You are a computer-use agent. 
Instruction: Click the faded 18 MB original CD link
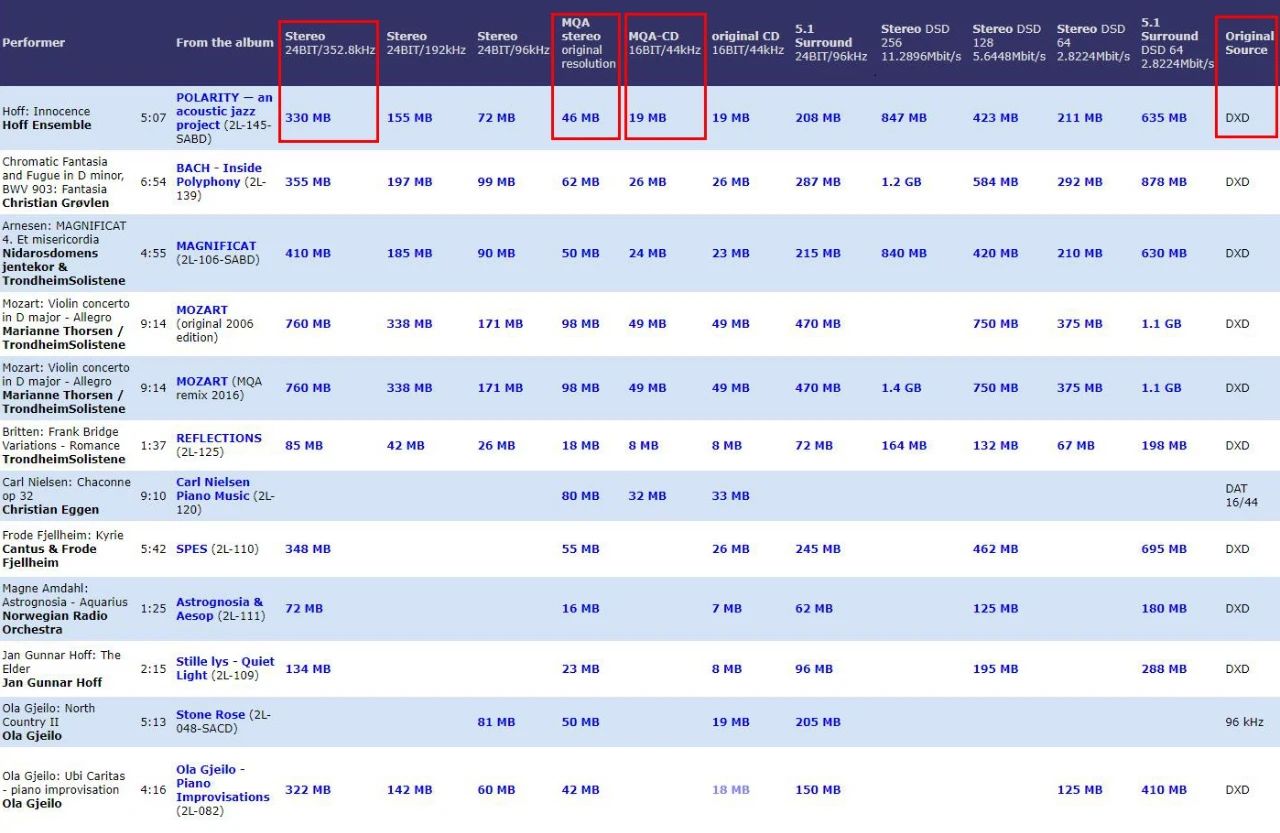730,790
